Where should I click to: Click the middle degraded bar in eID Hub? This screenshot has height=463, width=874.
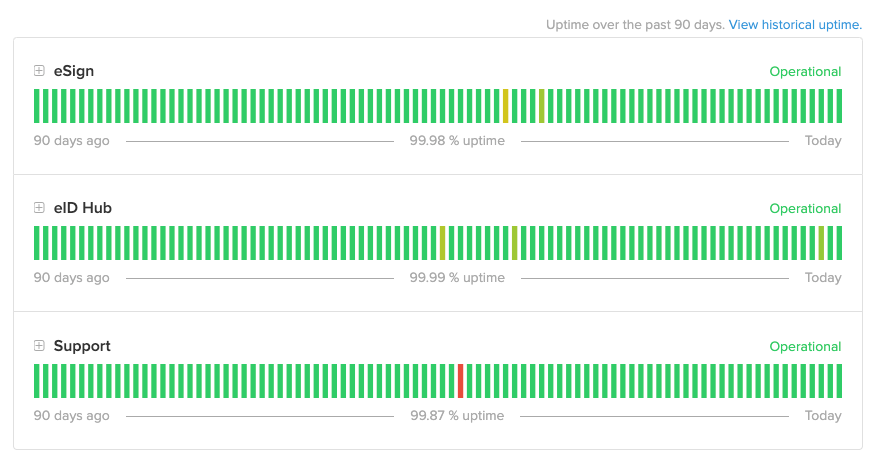click(x=514, y=243)
